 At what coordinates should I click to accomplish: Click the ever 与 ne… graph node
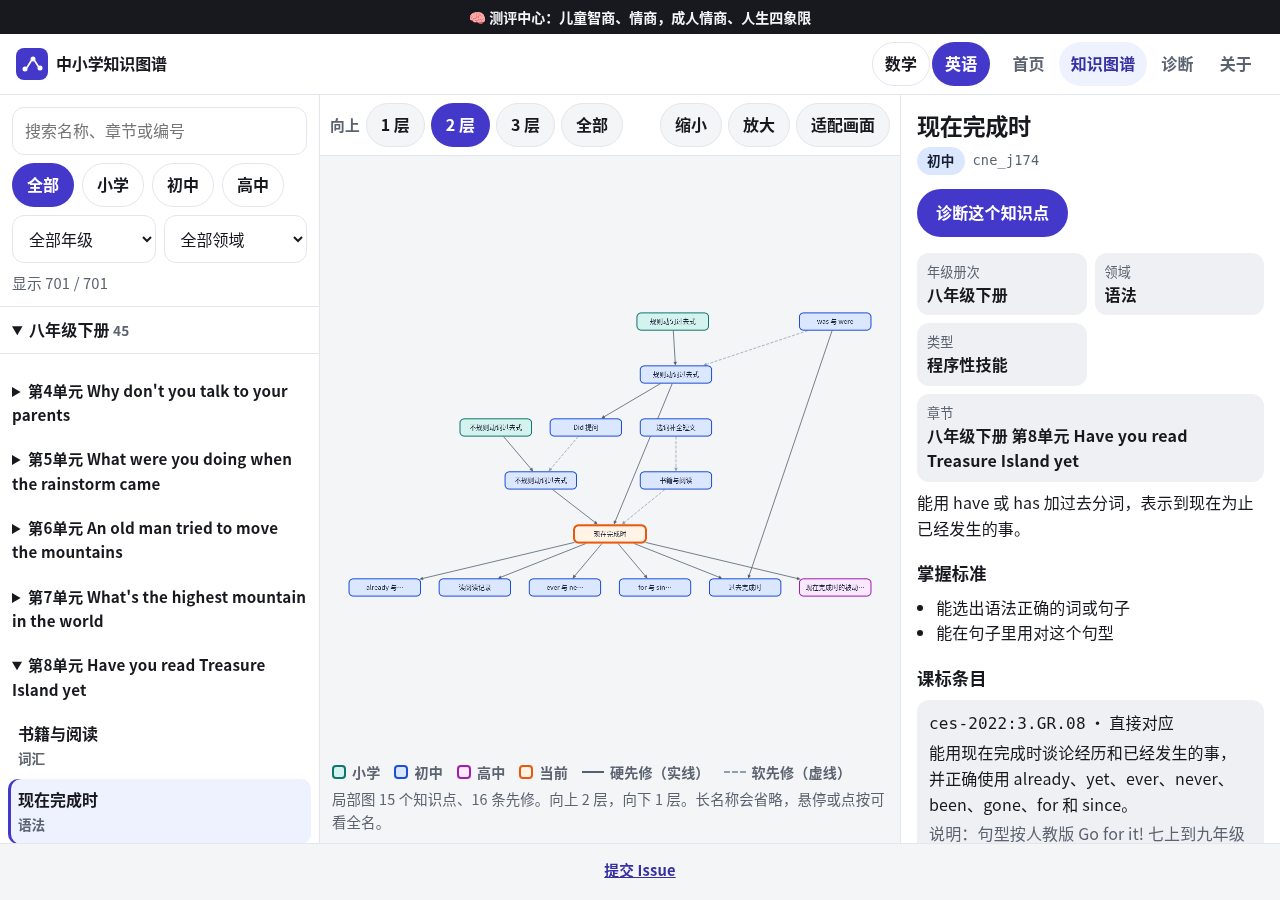[565, 588]
